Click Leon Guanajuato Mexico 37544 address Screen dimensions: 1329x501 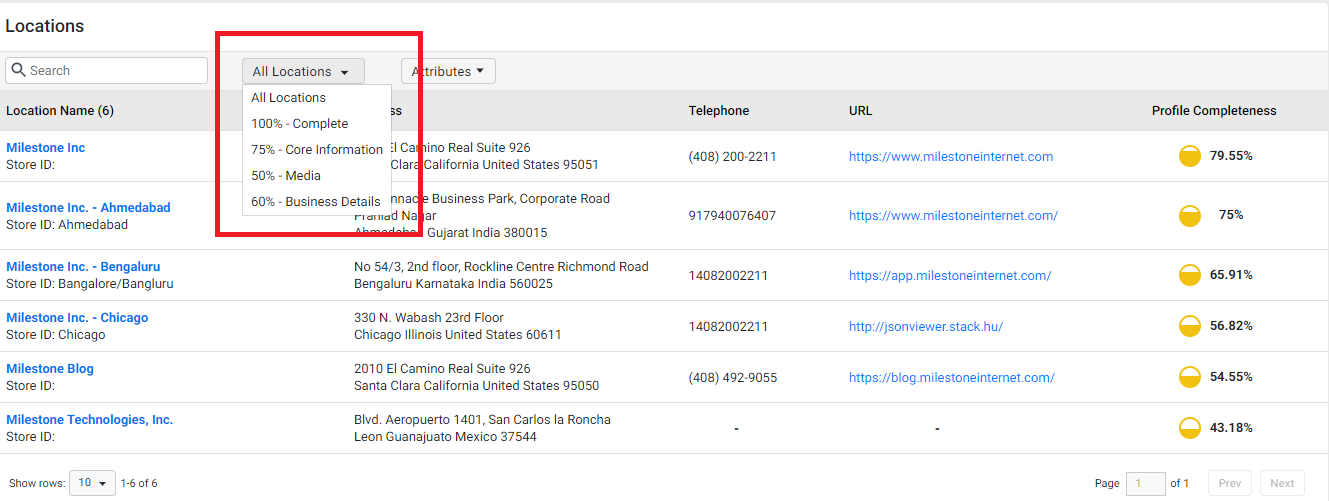(x=445, y=437)
